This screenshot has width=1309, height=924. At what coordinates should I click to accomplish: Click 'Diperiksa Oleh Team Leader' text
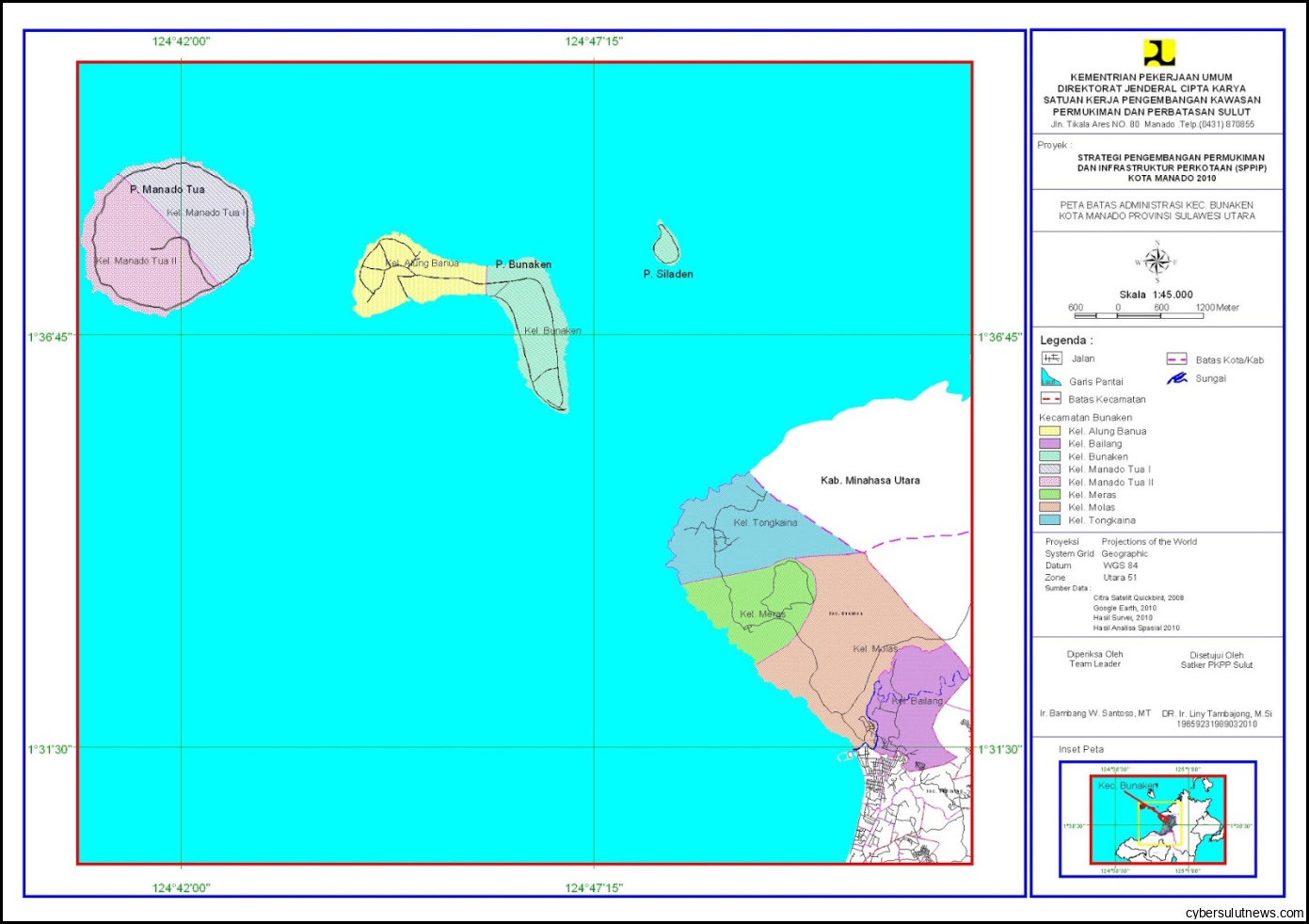point(1094,659)
